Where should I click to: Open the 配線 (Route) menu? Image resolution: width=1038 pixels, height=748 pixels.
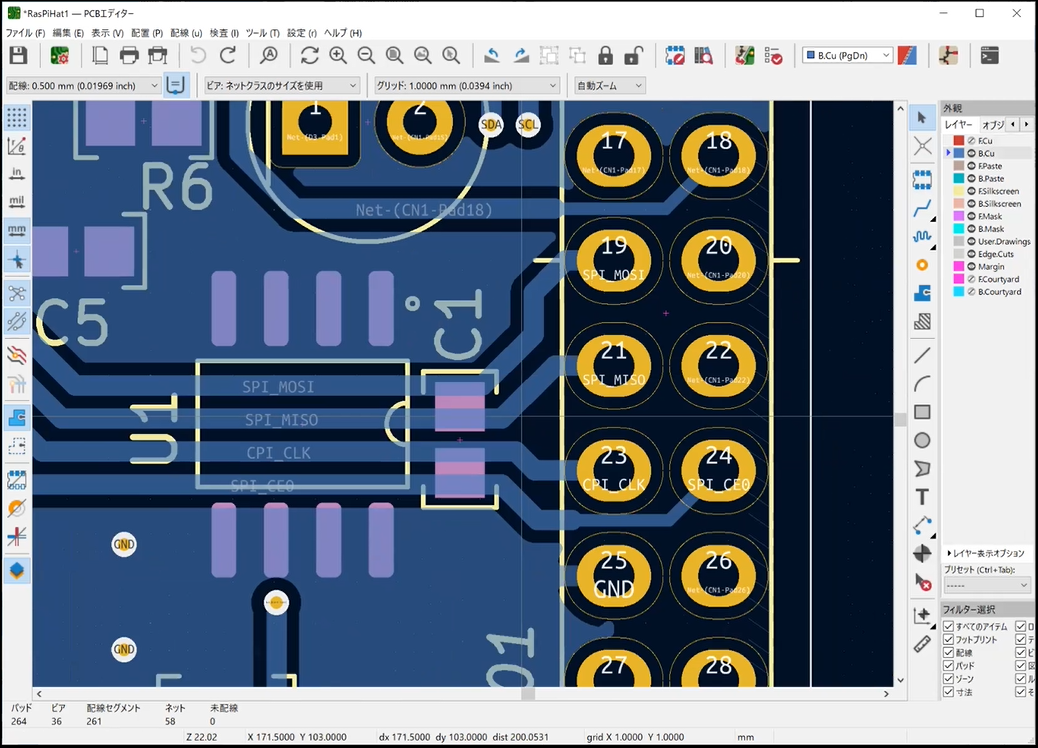pos(186,33)
